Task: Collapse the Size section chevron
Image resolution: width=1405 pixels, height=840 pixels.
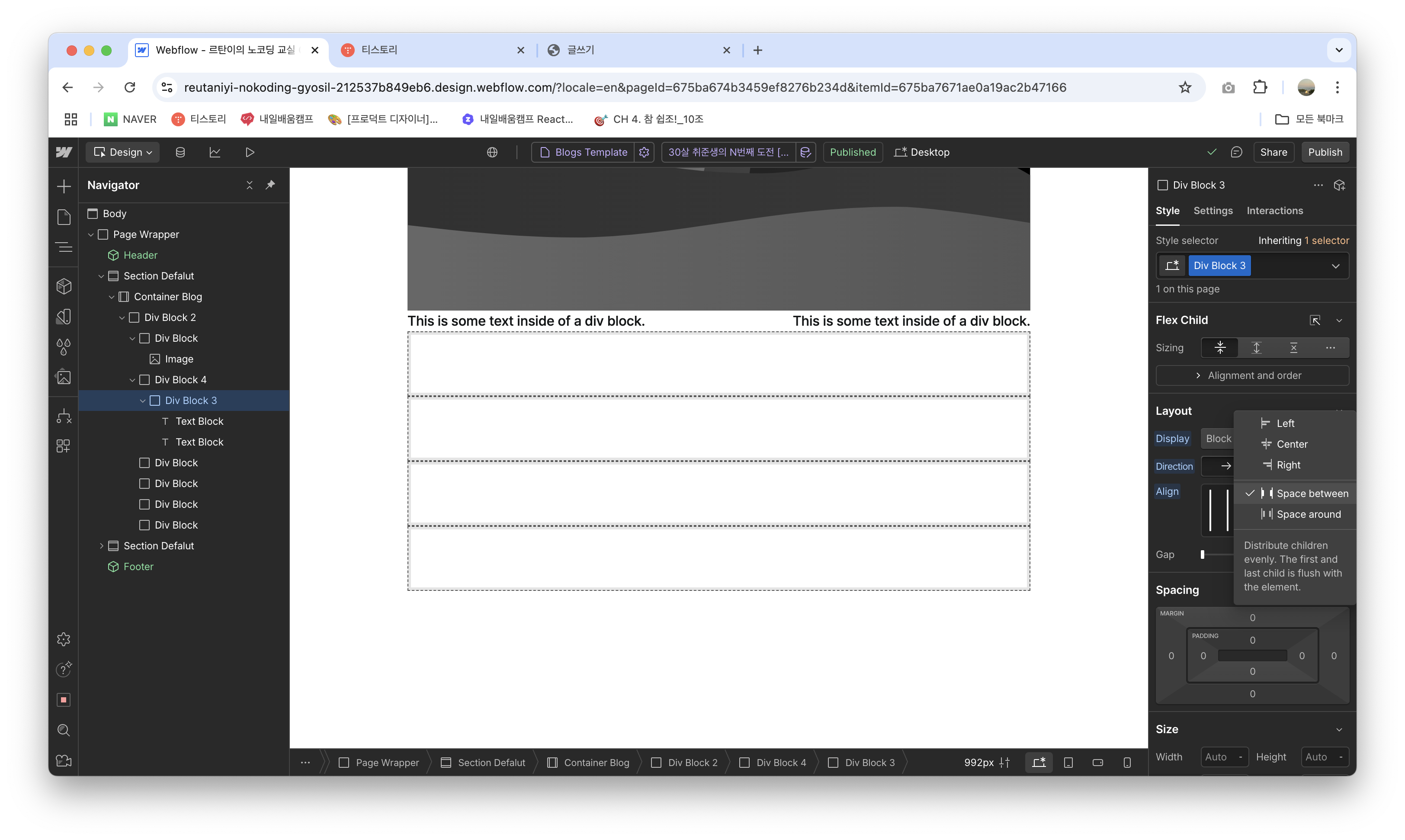Action: (x=1339, y=730)
